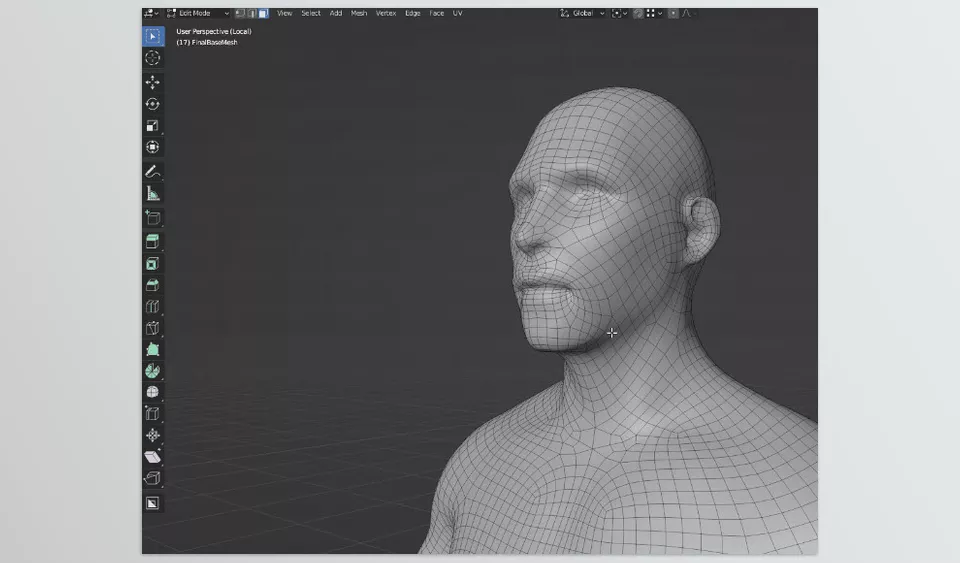This screenshot has width=960, height=563.
Task: Select the Measure ruler tool
Action: click(153, 194)
